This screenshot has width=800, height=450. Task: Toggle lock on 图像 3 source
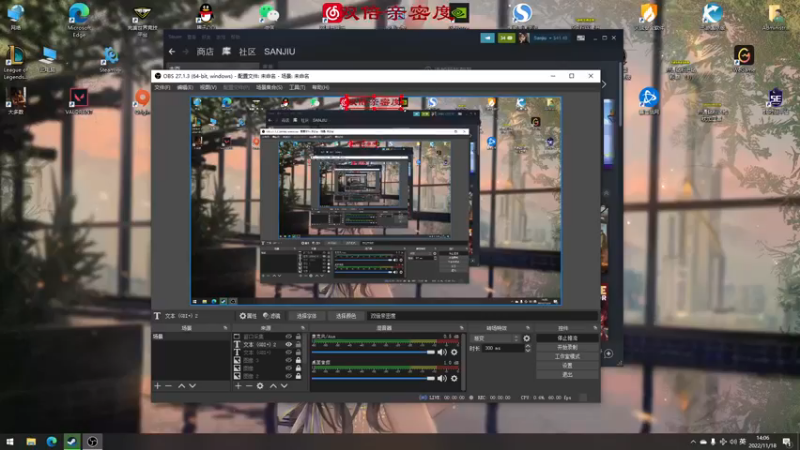pos(298,360)
